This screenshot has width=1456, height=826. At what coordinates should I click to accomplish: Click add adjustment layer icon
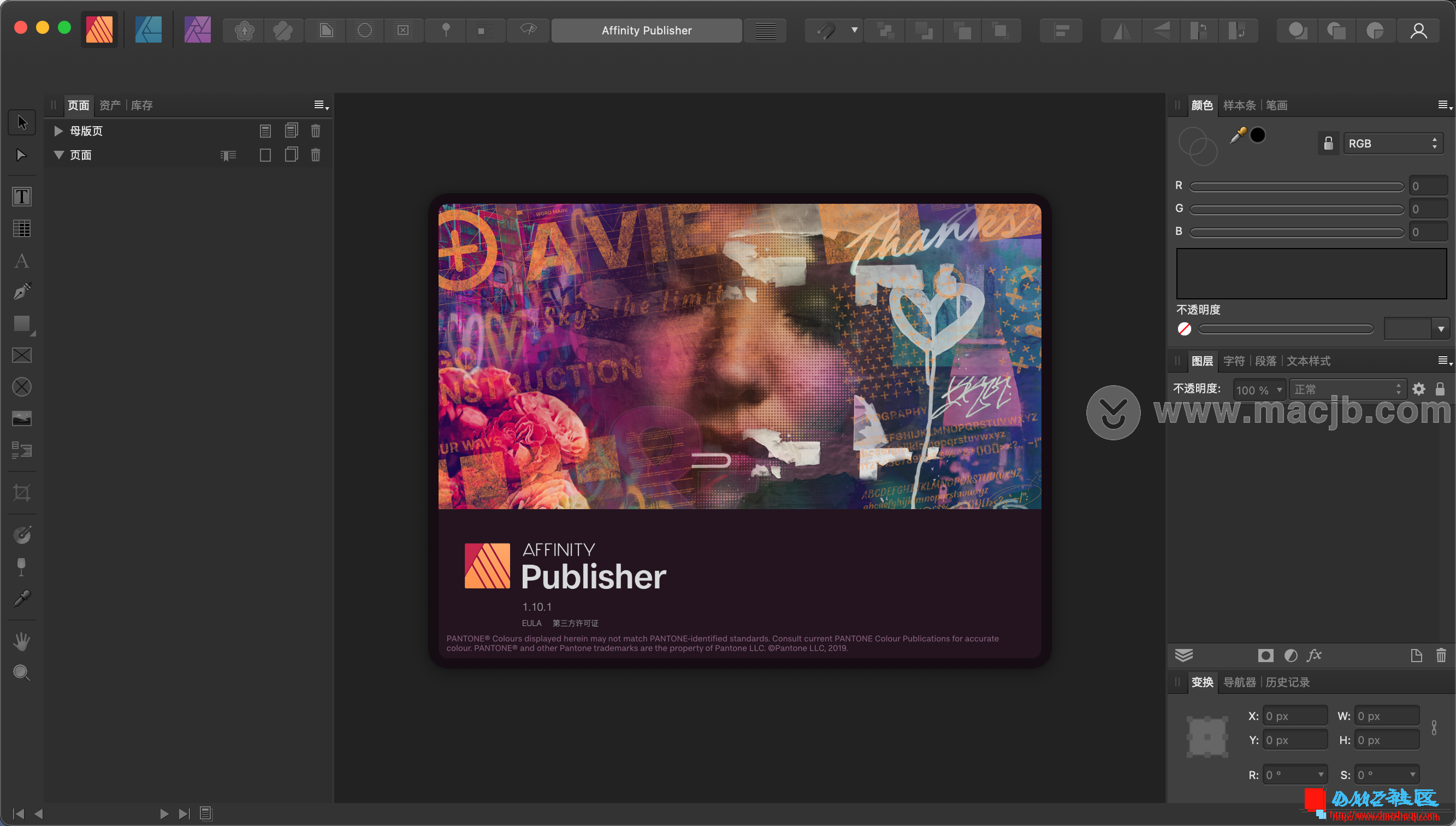(1291, 656)
